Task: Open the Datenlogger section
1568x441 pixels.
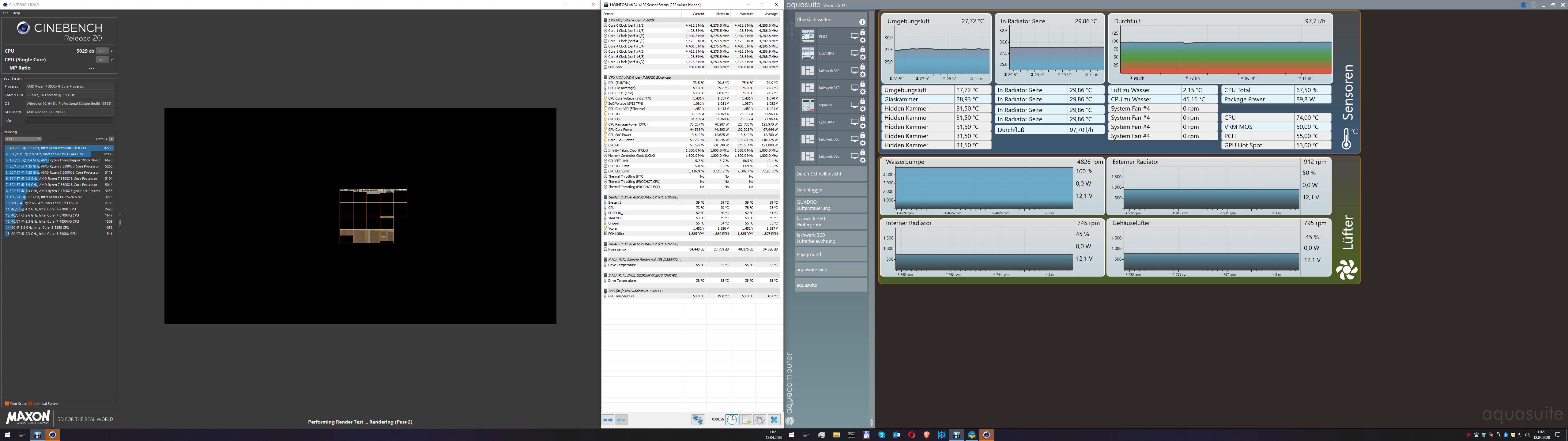Action: [x=831, y=190]
